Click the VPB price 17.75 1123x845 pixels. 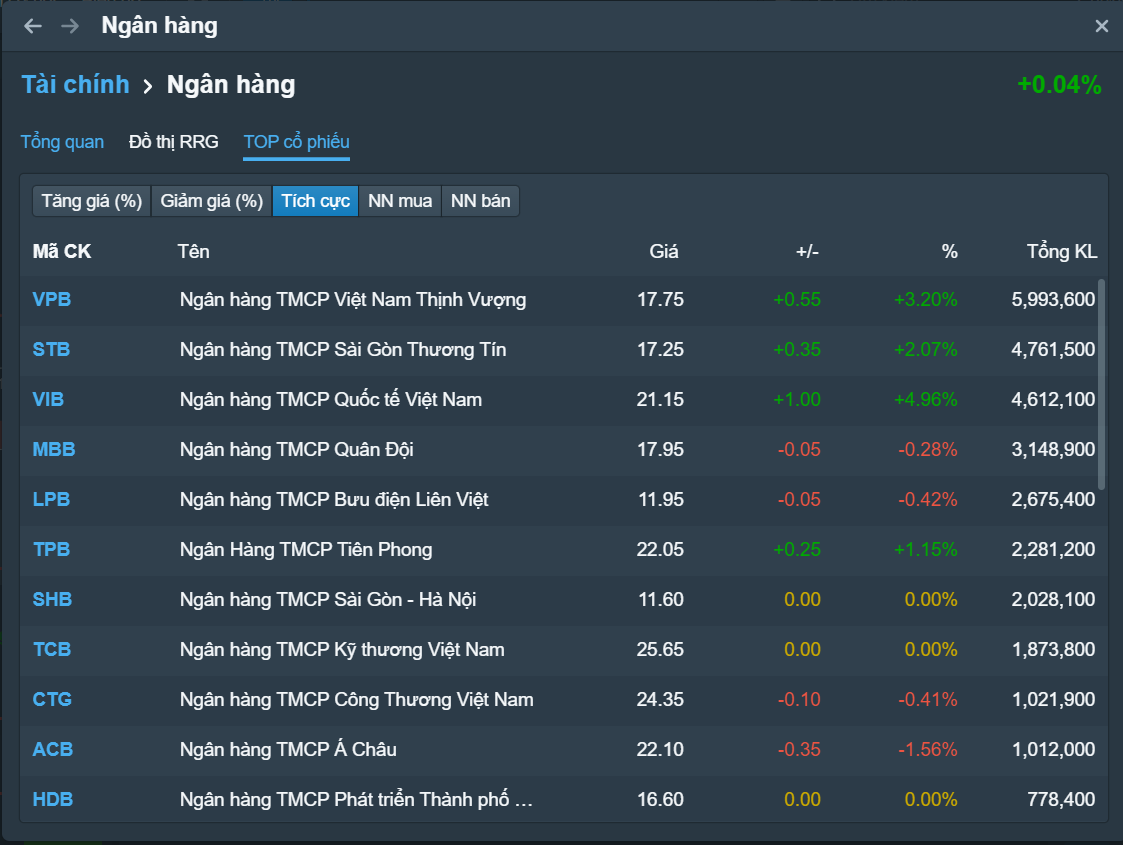[x=660, y=299]
